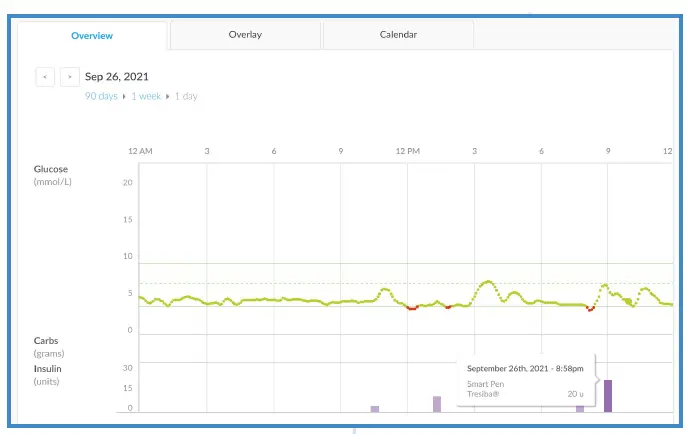The image size is (694, 434).
Task: Show the 90 days view
Action: pyautogui.click(x=102, y=96)
